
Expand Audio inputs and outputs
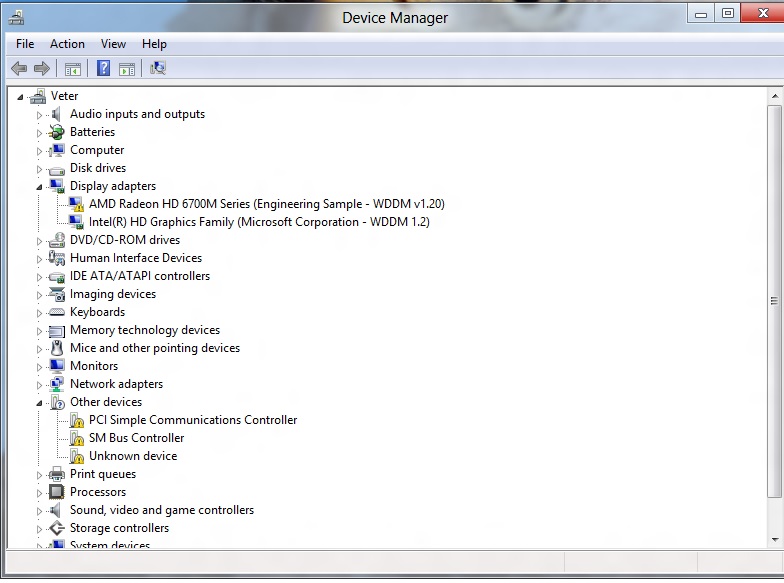(39, 115)
